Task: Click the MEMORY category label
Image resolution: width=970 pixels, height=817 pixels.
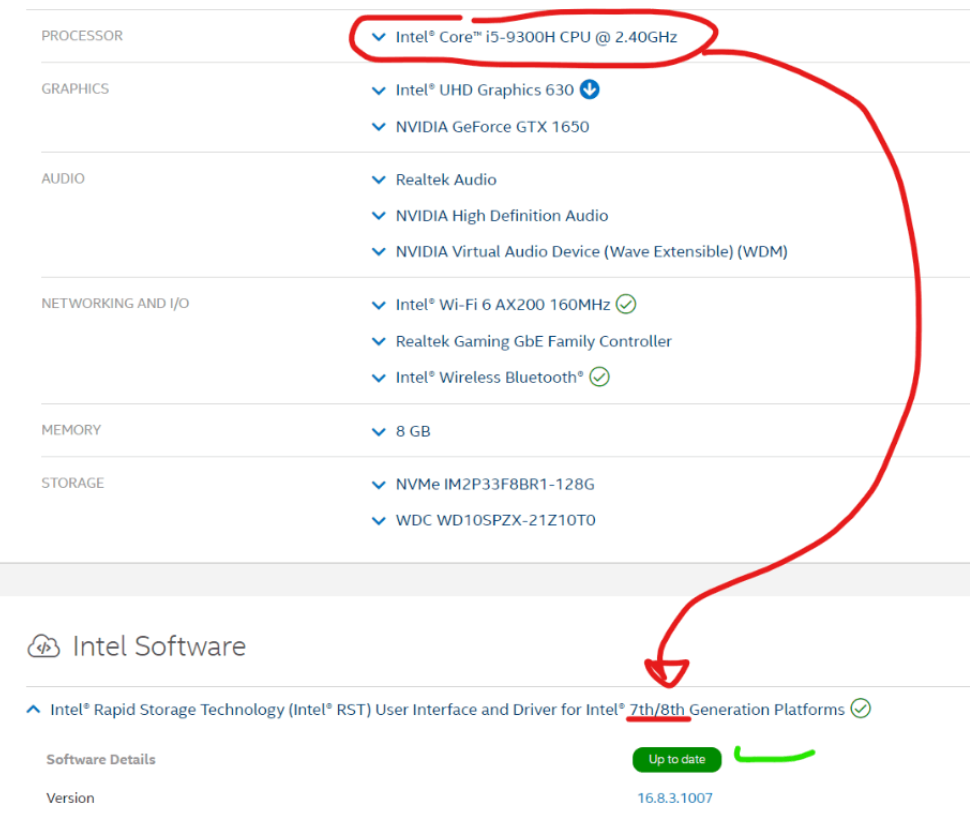Action: (x=71, y=430)
